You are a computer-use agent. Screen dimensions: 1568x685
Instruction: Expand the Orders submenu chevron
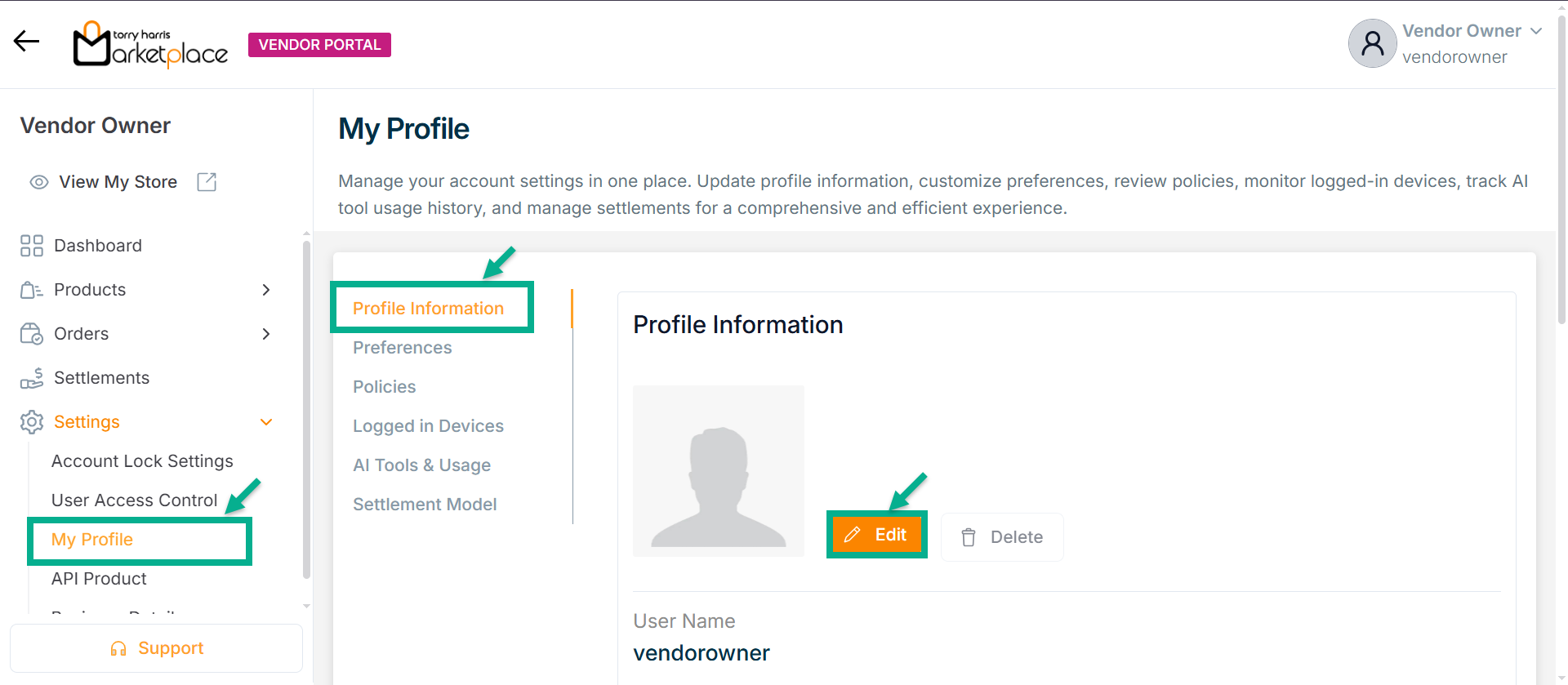coord(266,334)
